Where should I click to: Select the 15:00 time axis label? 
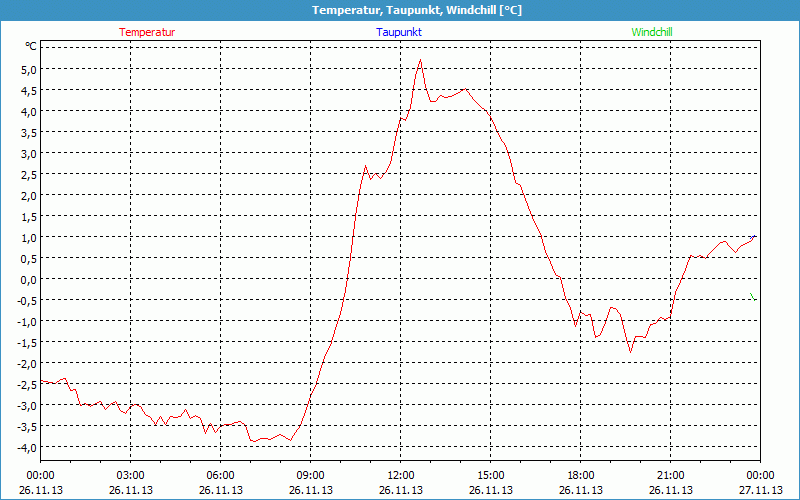[490, 474]
